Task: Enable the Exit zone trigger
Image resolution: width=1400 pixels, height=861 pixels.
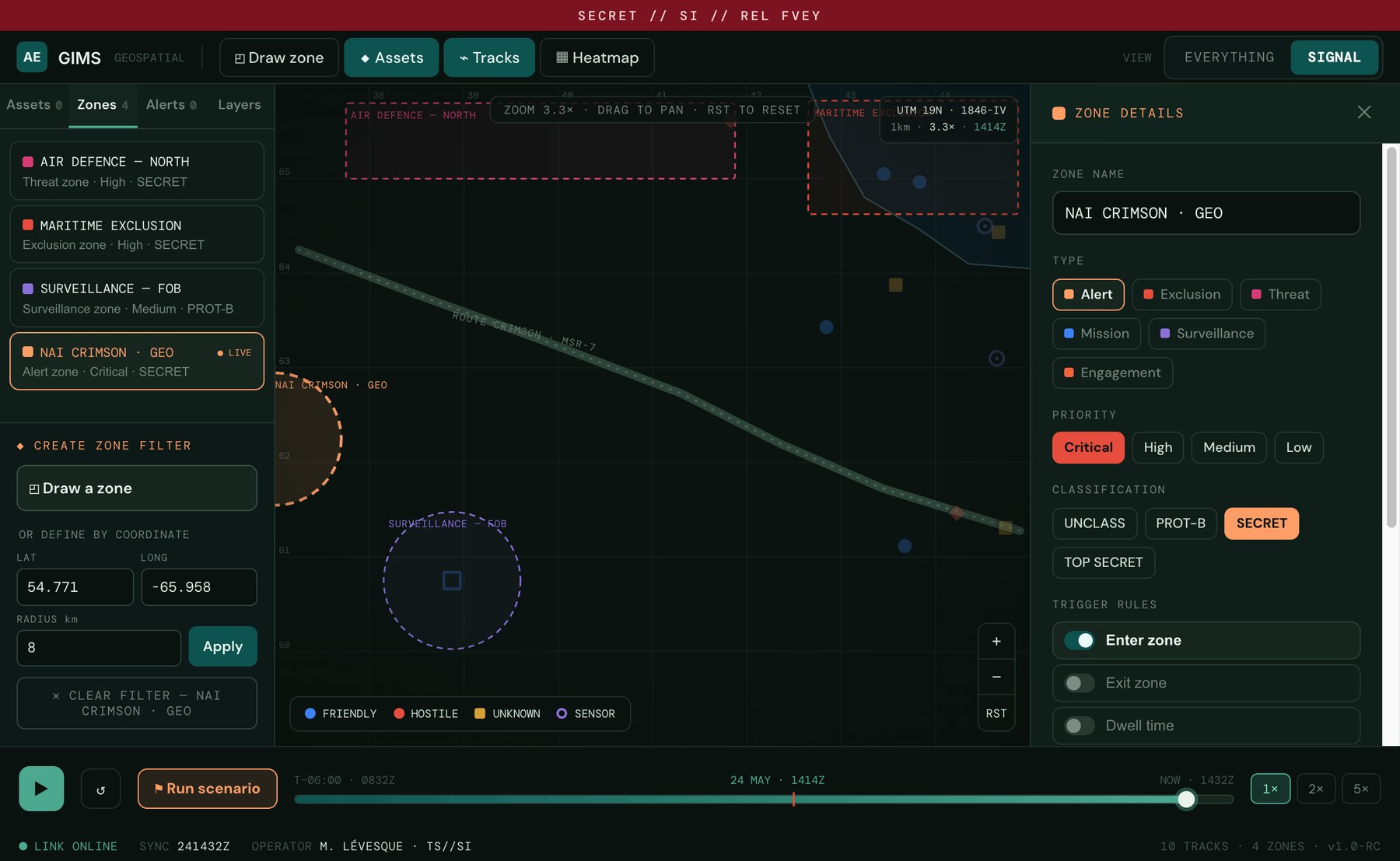Action: coord(1080,683)
